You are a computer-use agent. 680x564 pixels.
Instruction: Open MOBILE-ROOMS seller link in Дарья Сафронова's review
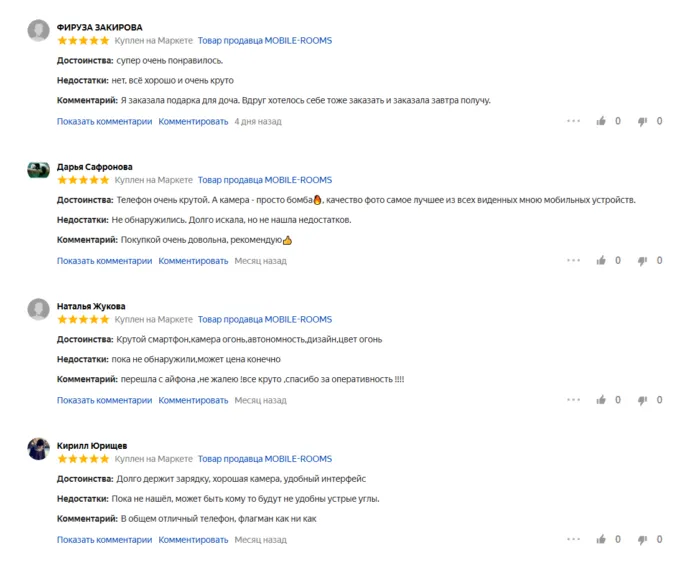264,180
